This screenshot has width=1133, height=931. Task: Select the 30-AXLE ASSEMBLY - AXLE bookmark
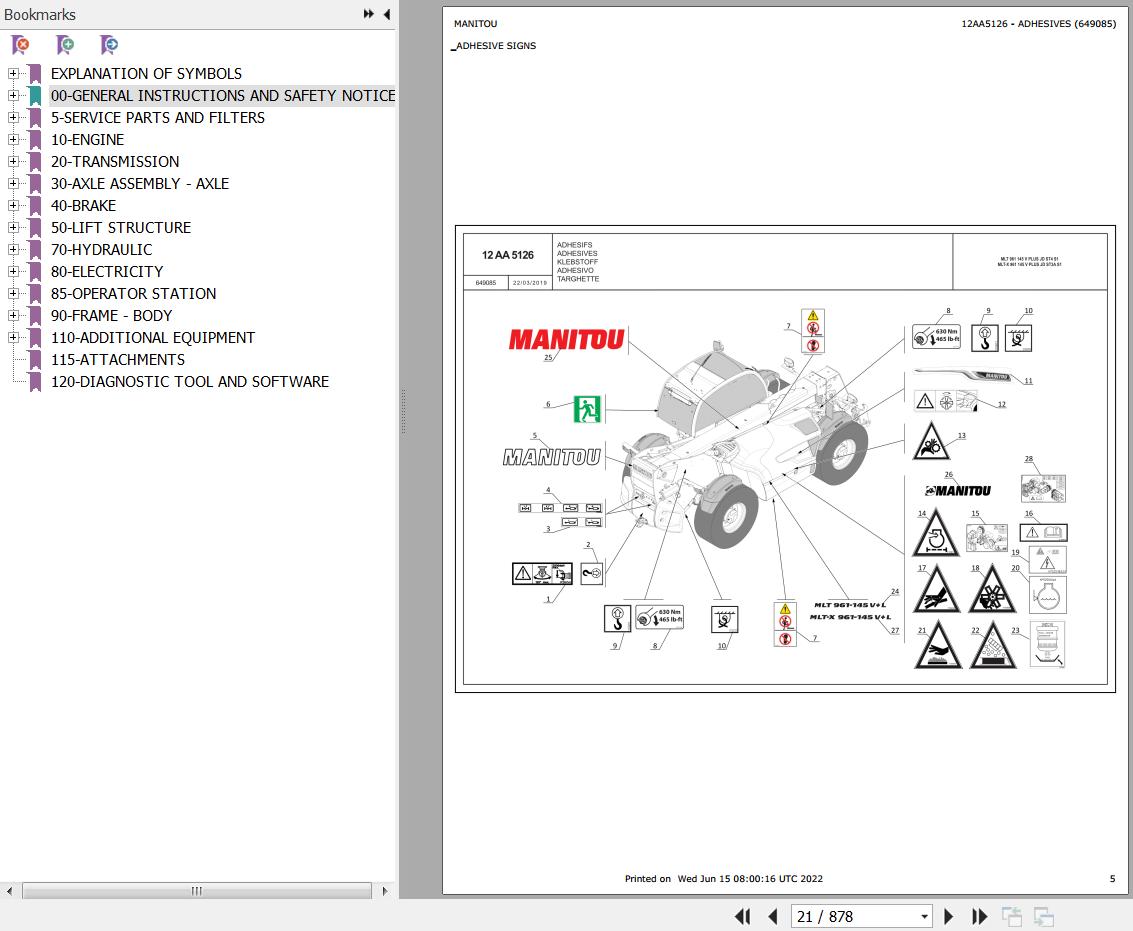(139, 184)
